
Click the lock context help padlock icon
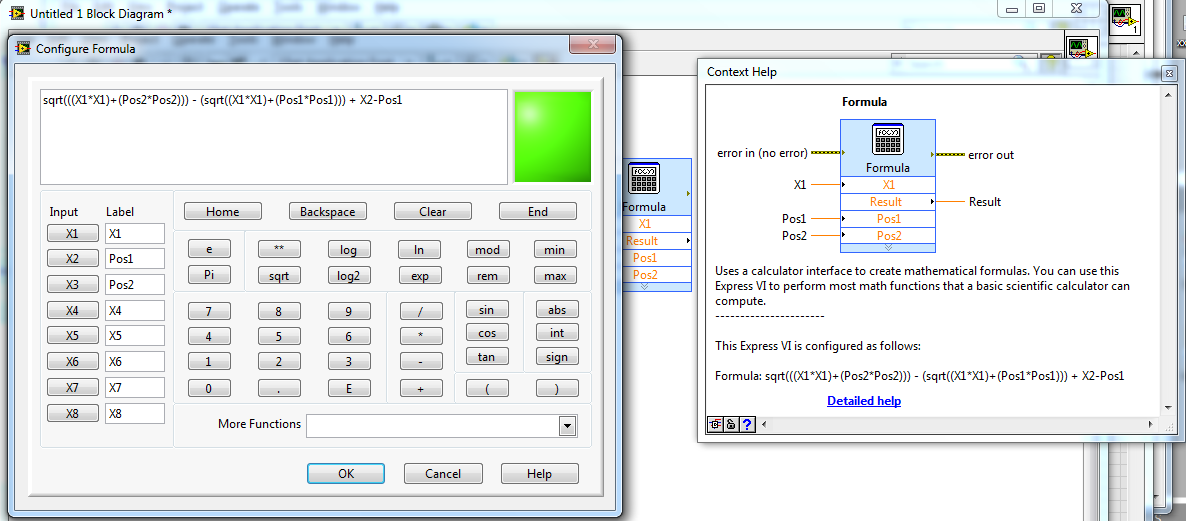731,424
